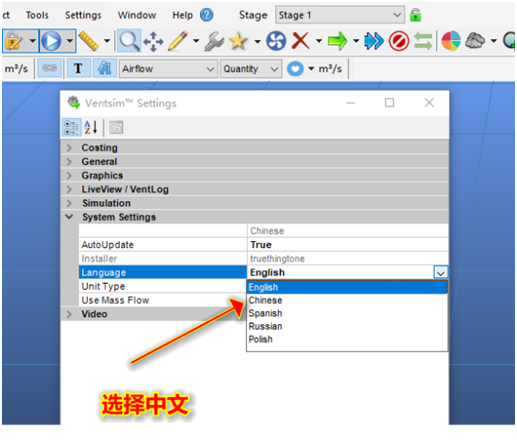Image resolution: width=517 pixels, height=445 pixels.
Task: Click the four-arrow move tool icon
Action: (x=153, y=41)
